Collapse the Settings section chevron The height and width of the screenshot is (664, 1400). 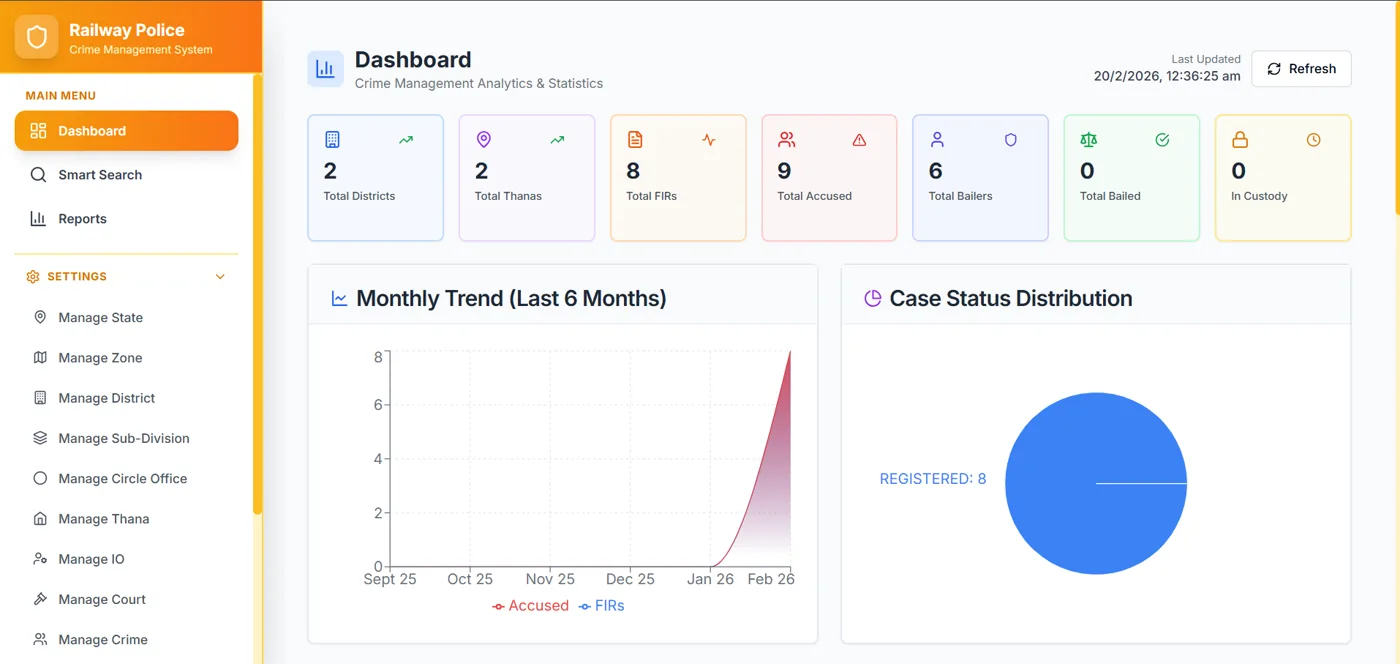(221, 277)
